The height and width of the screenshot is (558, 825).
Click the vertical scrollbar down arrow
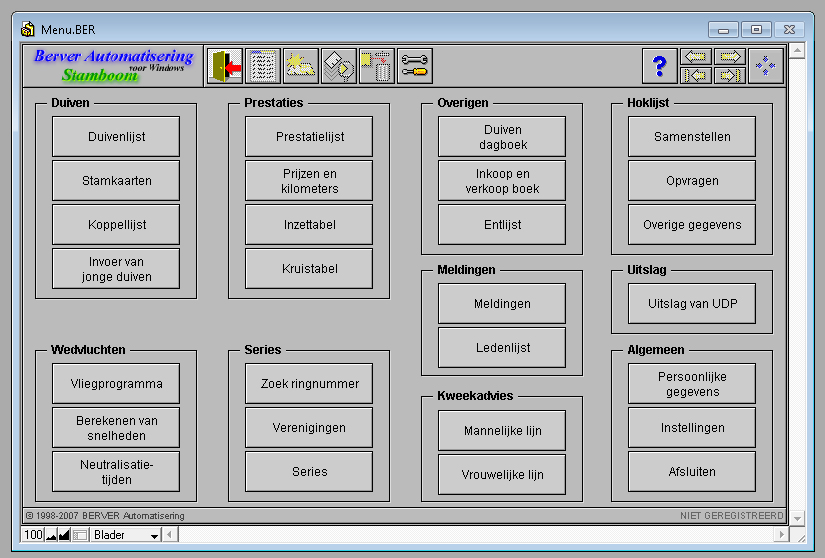(796, 517)
